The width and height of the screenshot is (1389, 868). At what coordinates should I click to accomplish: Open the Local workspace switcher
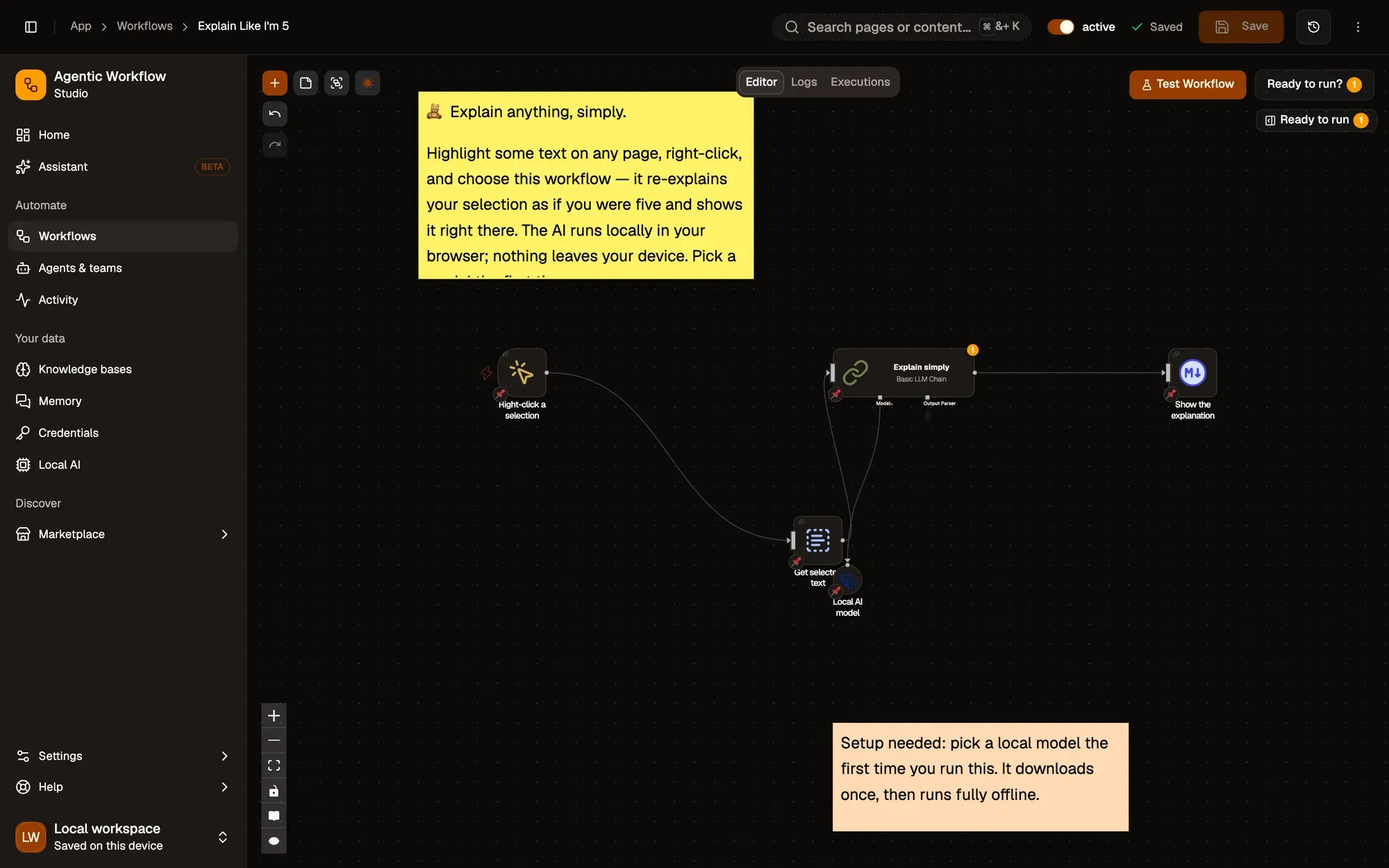(x=123, y=837)
